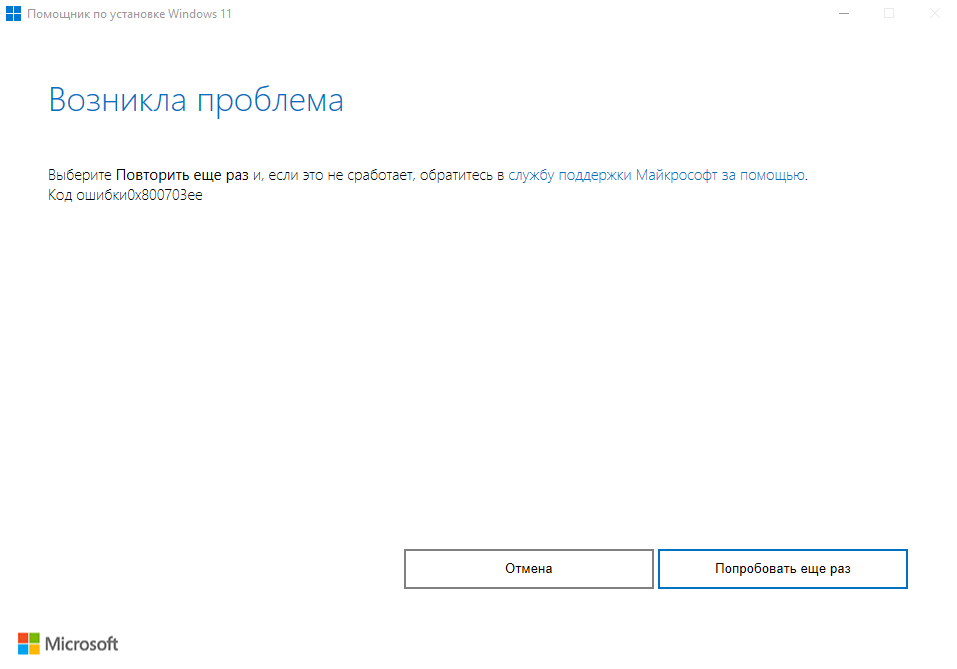Click the Windows logo in title bar
Image resolution: width=957 pixels, height=669 pixels.
pyautogui.click(x=13, y=13)
